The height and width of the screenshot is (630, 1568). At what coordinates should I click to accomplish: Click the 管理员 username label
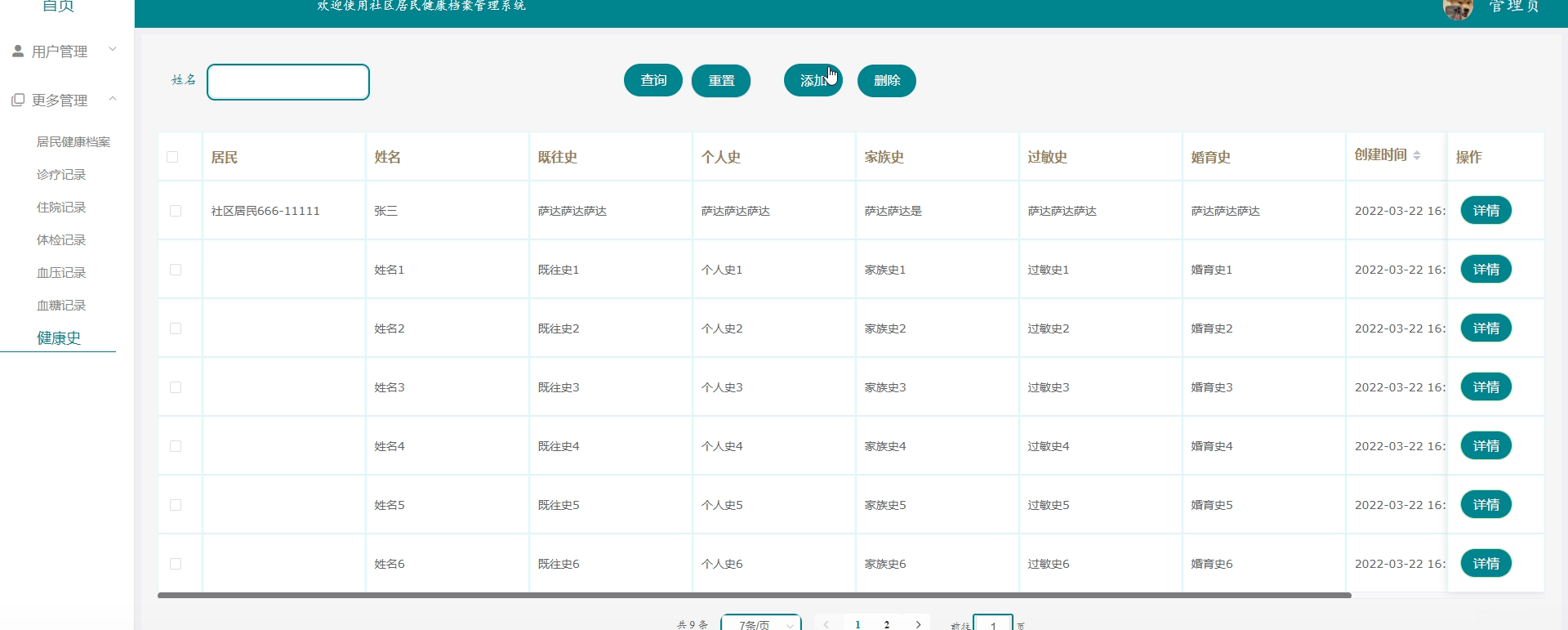click(1514, 7)
